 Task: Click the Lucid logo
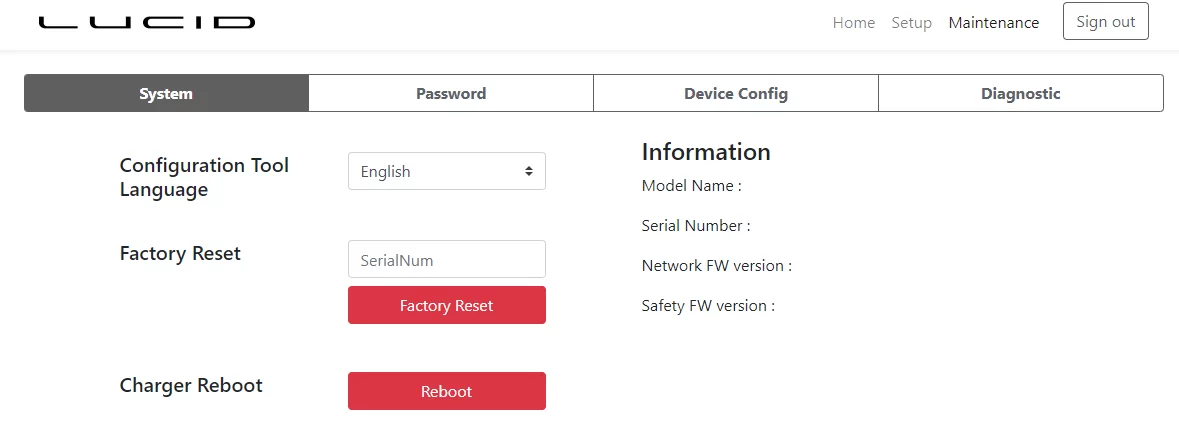click(147, 23)
